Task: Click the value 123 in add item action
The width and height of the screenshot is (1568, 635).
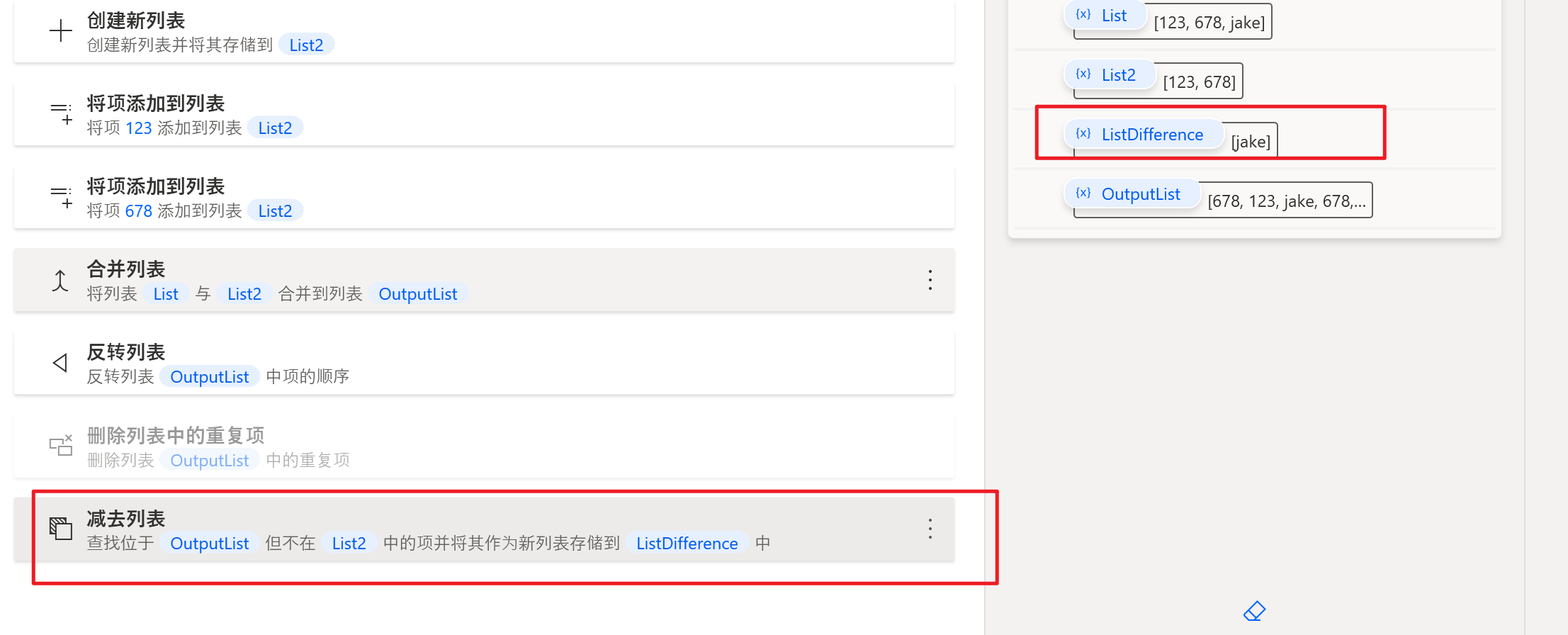Action: pos(139,128)
